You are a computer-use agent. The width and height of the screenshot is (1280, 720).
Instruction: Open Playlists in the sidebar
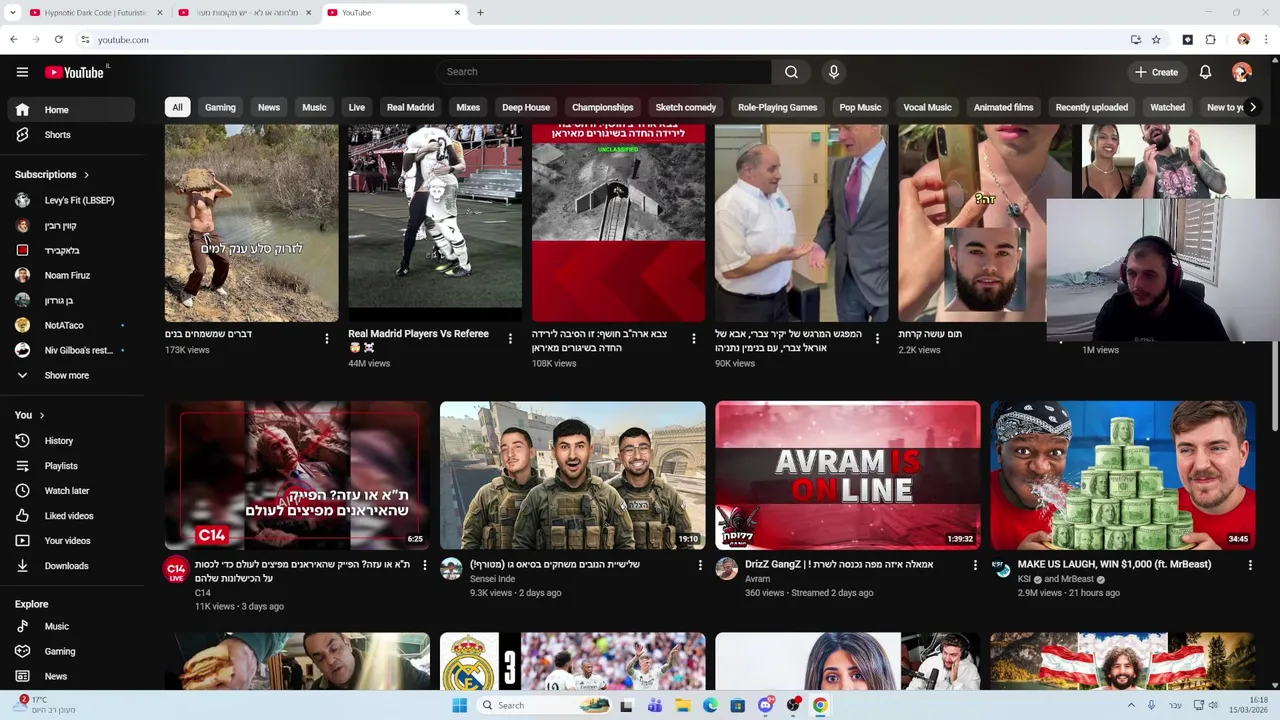click(x=71, y=466)
